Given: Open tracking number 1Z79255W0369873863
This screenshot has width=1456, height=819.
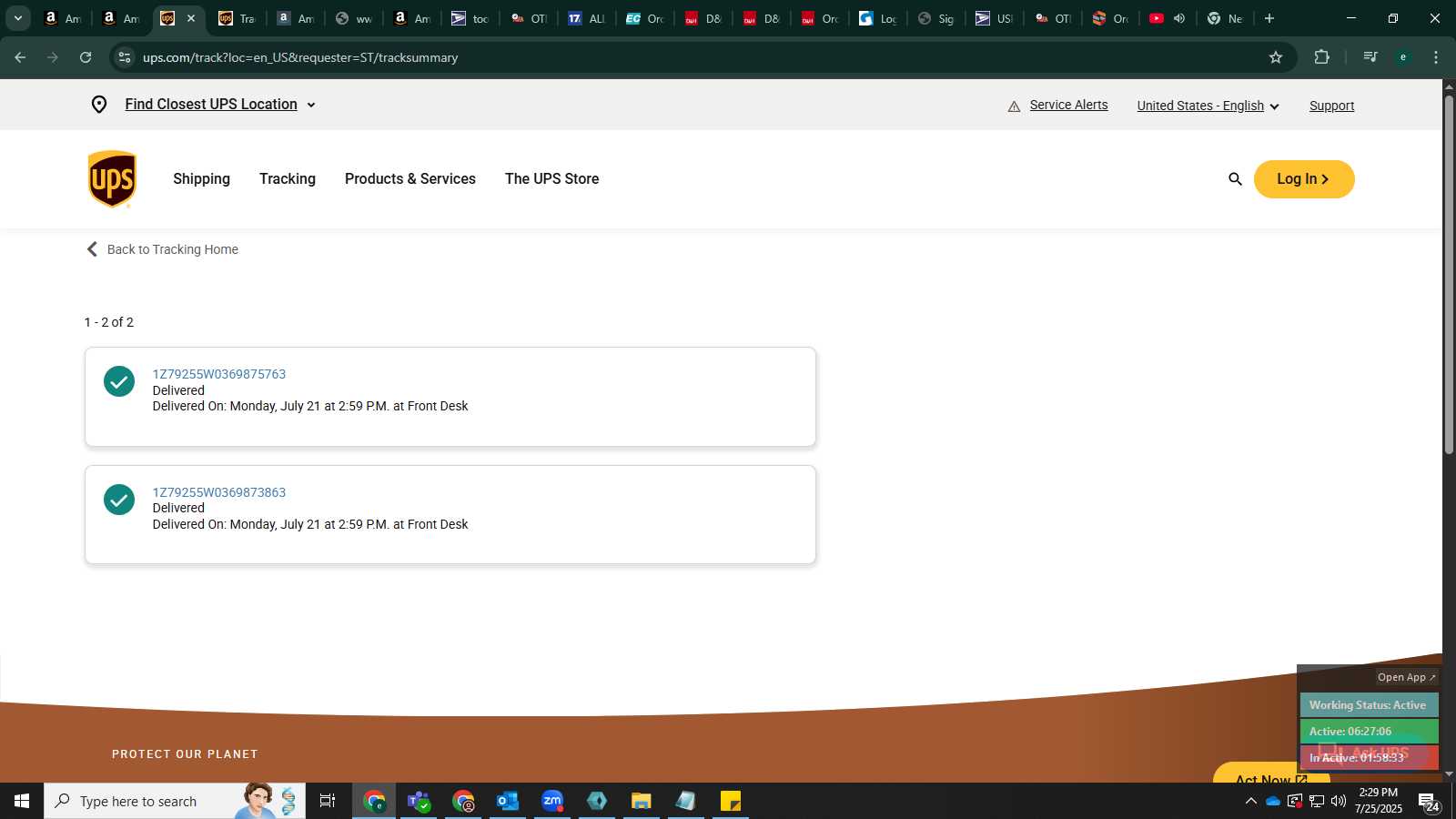Looking at the screenshot, I should 219,492.
